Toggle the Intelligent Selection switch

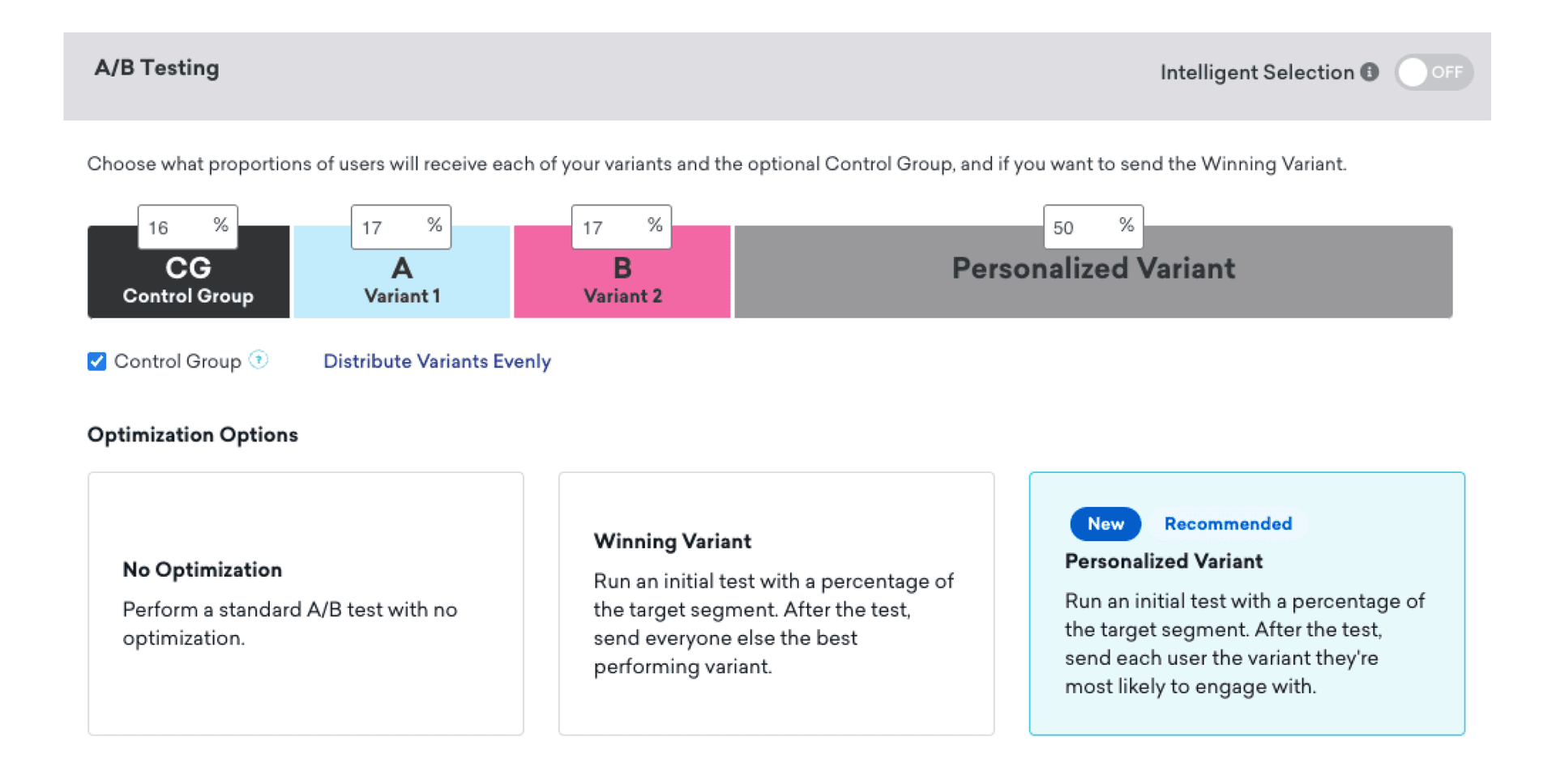click(x=1433, y=73)
